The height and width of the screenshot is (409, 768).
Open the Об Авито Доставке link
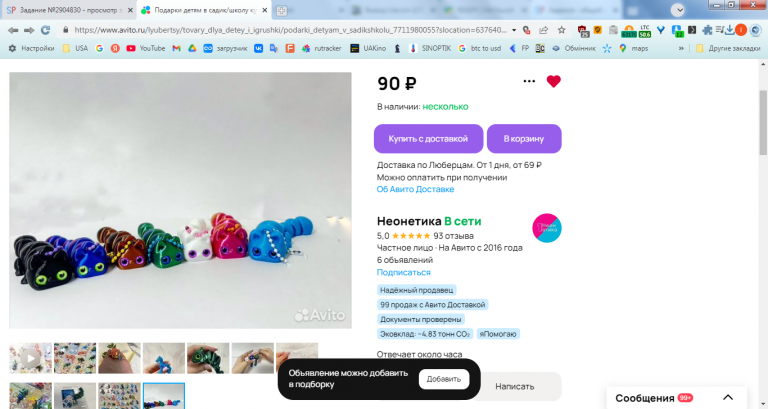[415, 190]
